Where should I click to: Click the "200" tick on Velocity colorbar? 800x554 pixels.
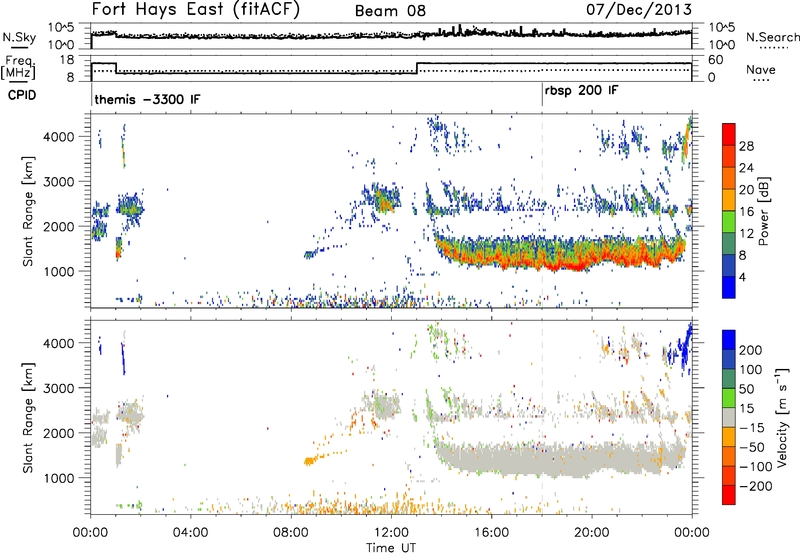point(751,350)
